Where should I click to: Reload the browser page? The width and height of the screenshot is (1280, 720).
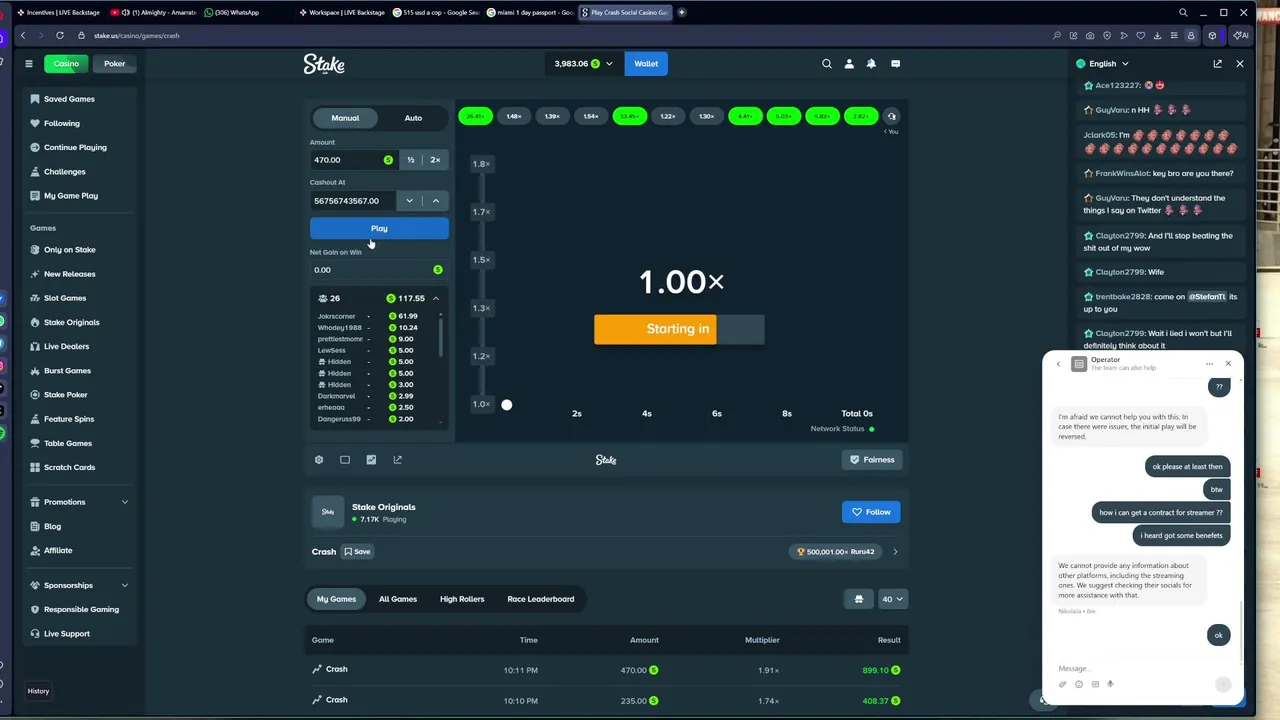(x=60, y=36)
